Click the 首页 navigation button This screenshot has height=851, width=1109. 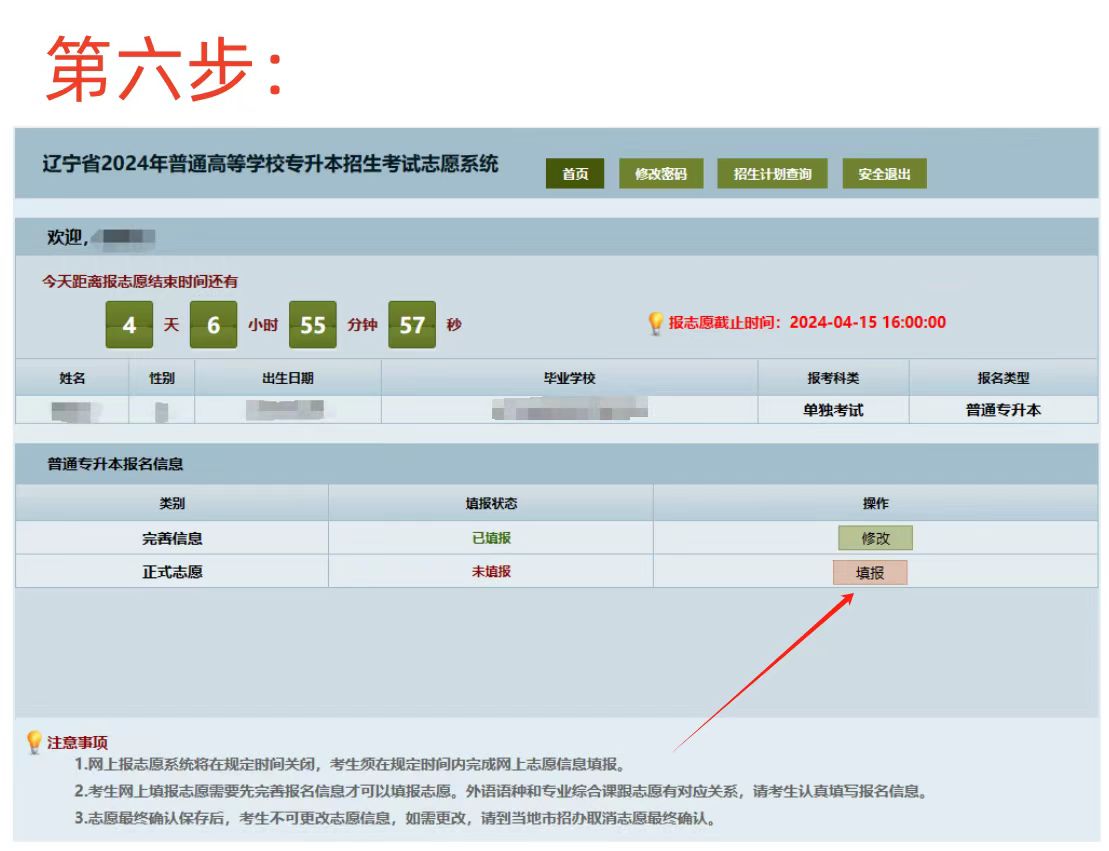574,174
